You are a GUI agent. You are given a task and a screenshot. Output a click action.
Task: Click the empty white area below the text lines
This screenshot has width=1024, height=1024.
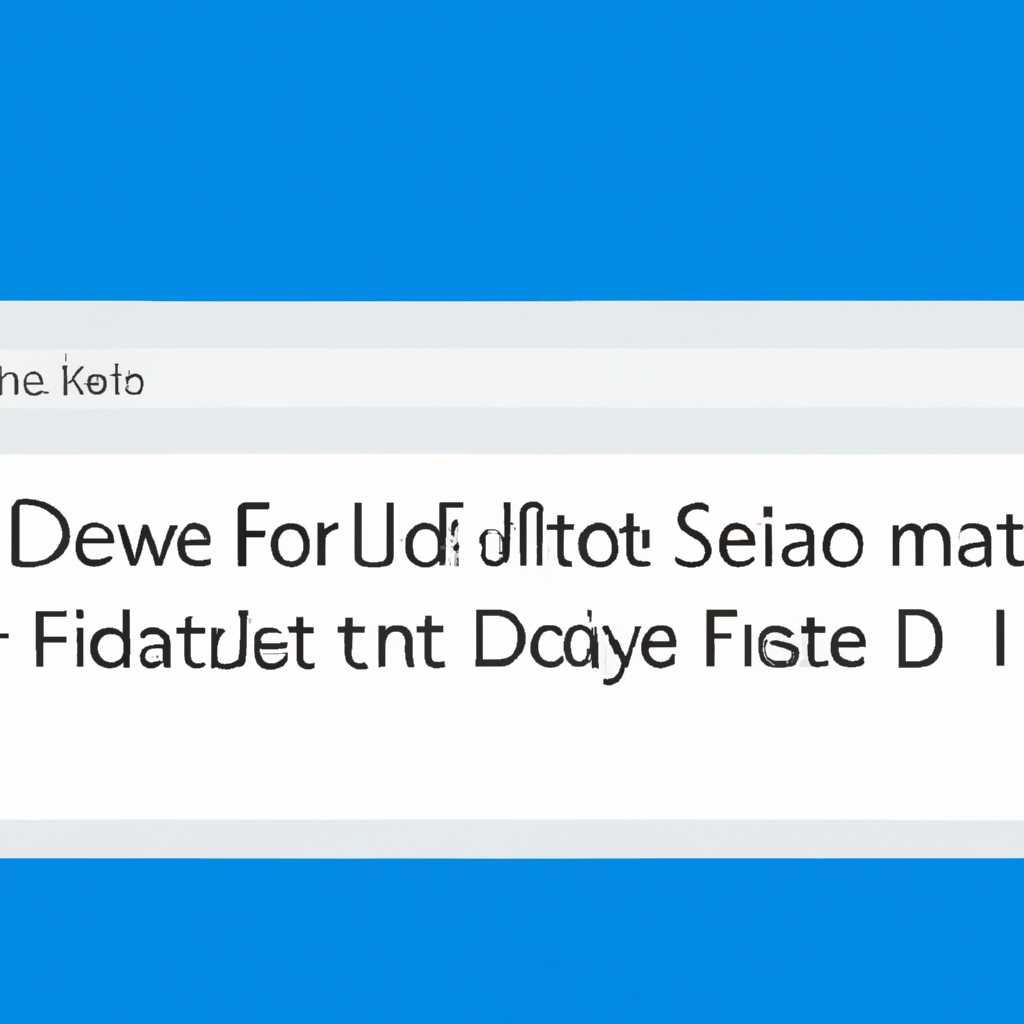tap(512, 751)
